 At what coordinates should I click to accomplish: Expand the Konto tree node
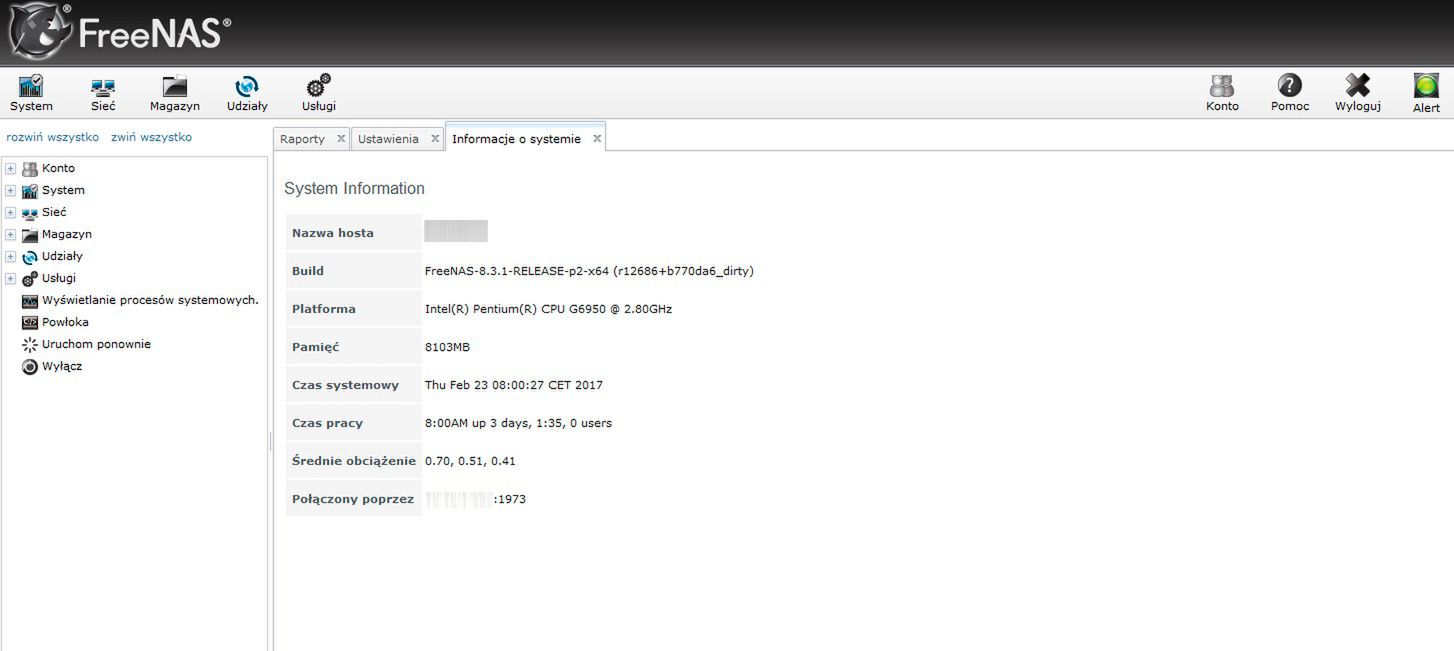(x=10, y=169)
